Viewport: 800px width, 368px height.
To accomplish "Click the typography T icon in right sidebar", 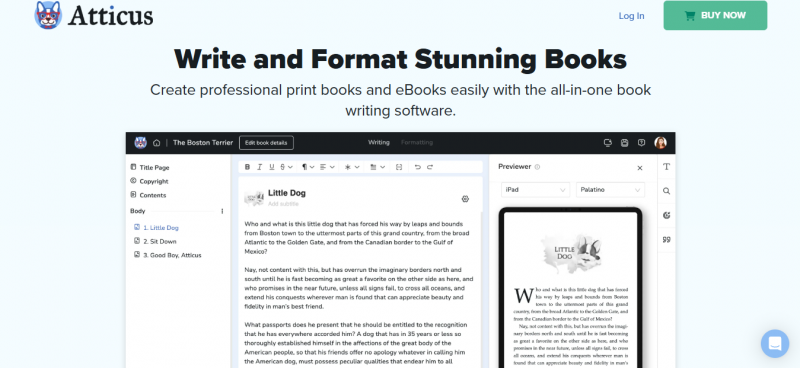I will [x=666, y=167].
